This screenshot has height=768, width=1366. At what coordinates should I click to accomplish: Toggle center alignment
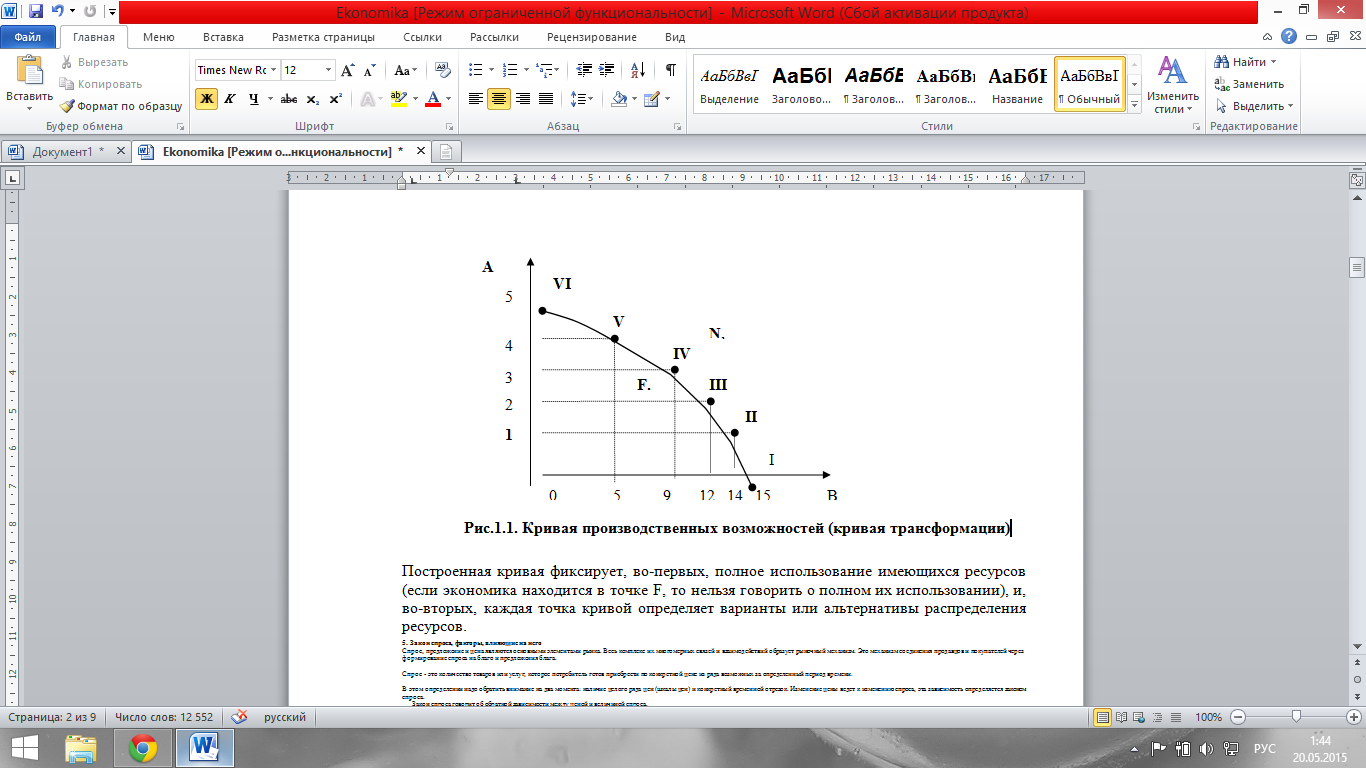click(499, 99)
